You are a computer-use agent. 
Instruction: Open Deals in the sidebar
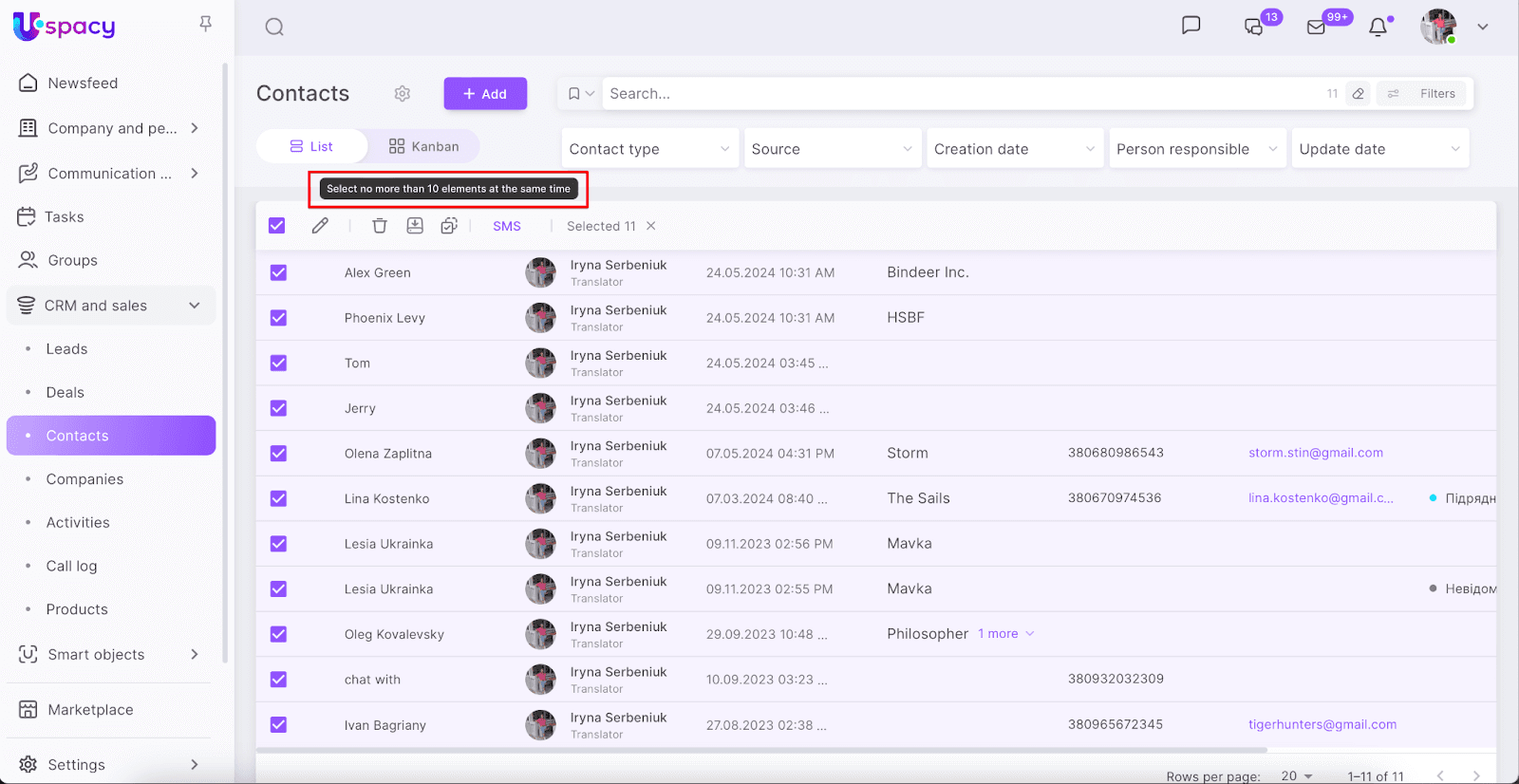coord(66,393)
